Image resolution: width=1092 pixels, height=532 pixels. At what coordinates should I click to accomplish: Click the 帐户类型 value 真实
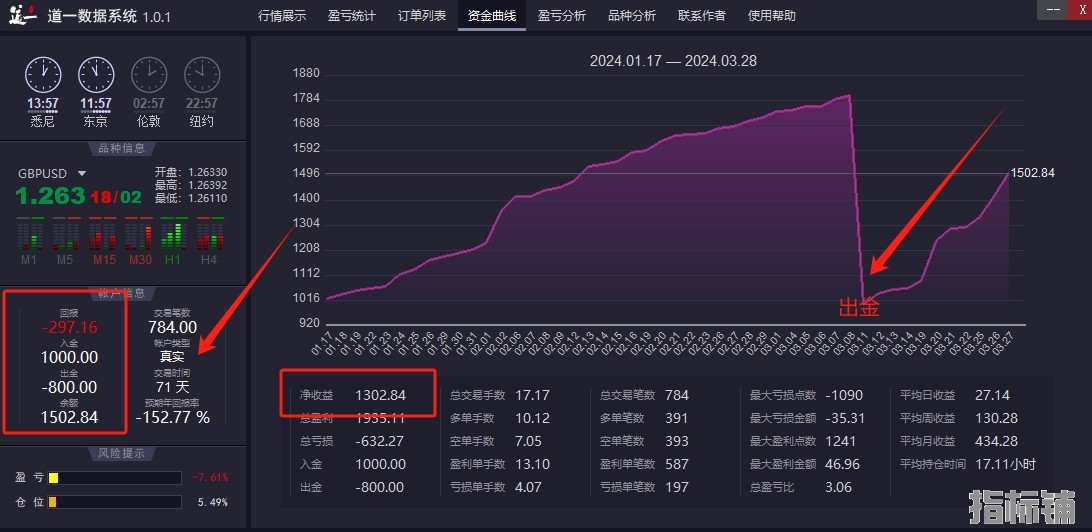172,357
